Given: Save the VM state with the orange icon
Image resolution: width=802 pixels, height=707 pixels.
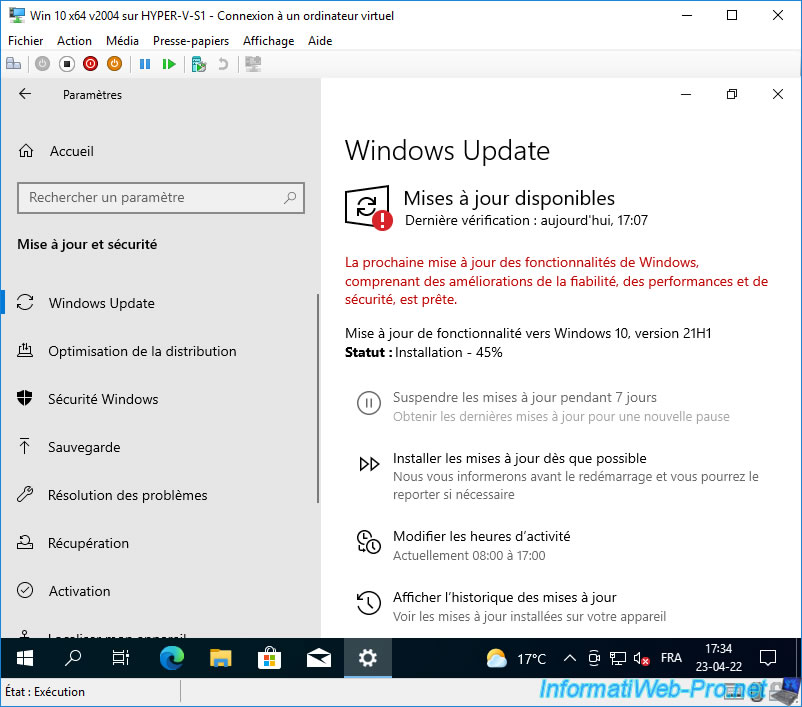Looking at the screenshot, I should 115,64.
